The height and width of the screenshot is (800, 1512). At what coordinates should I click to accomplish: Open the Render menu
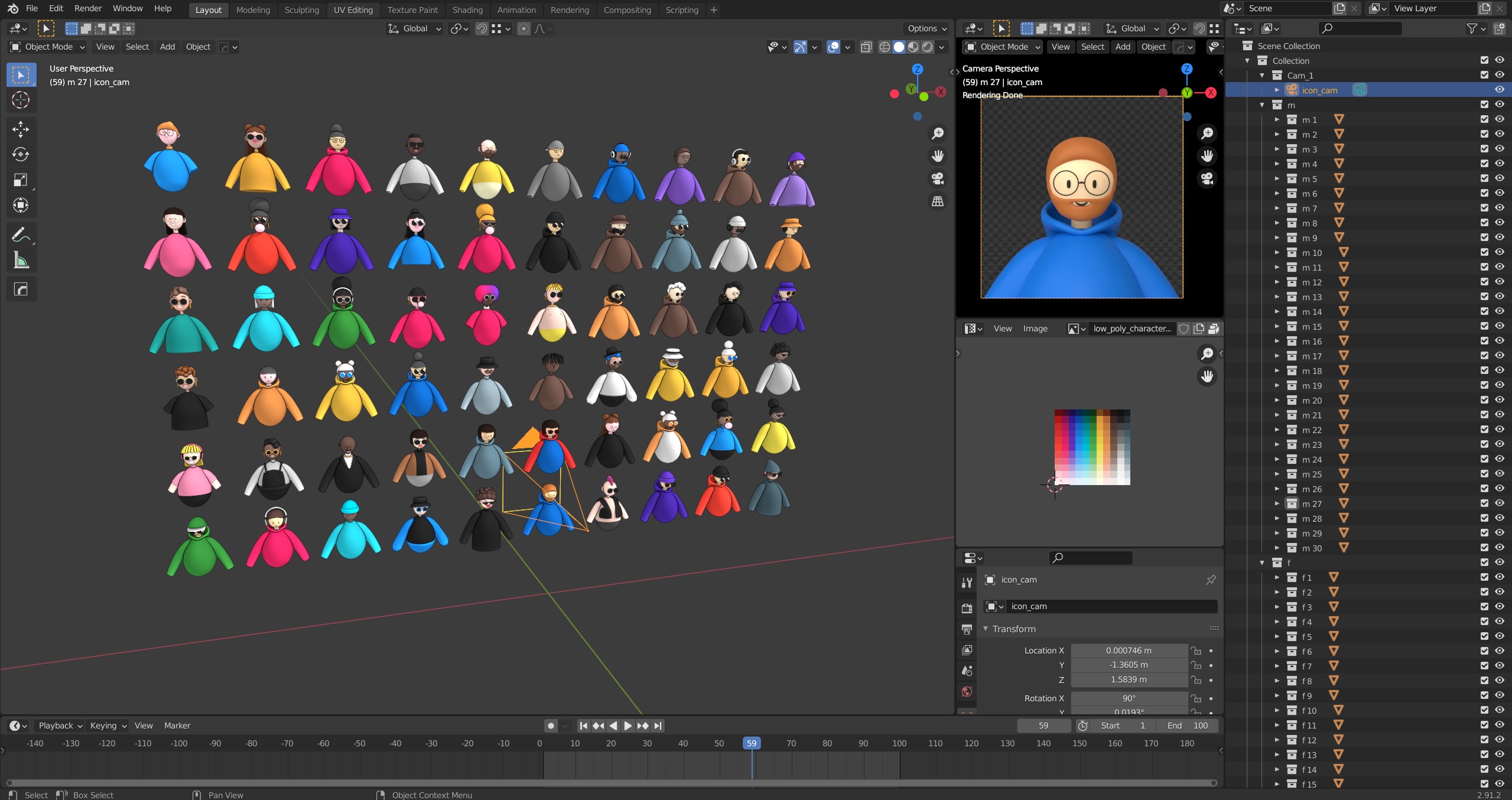(88, 8)
